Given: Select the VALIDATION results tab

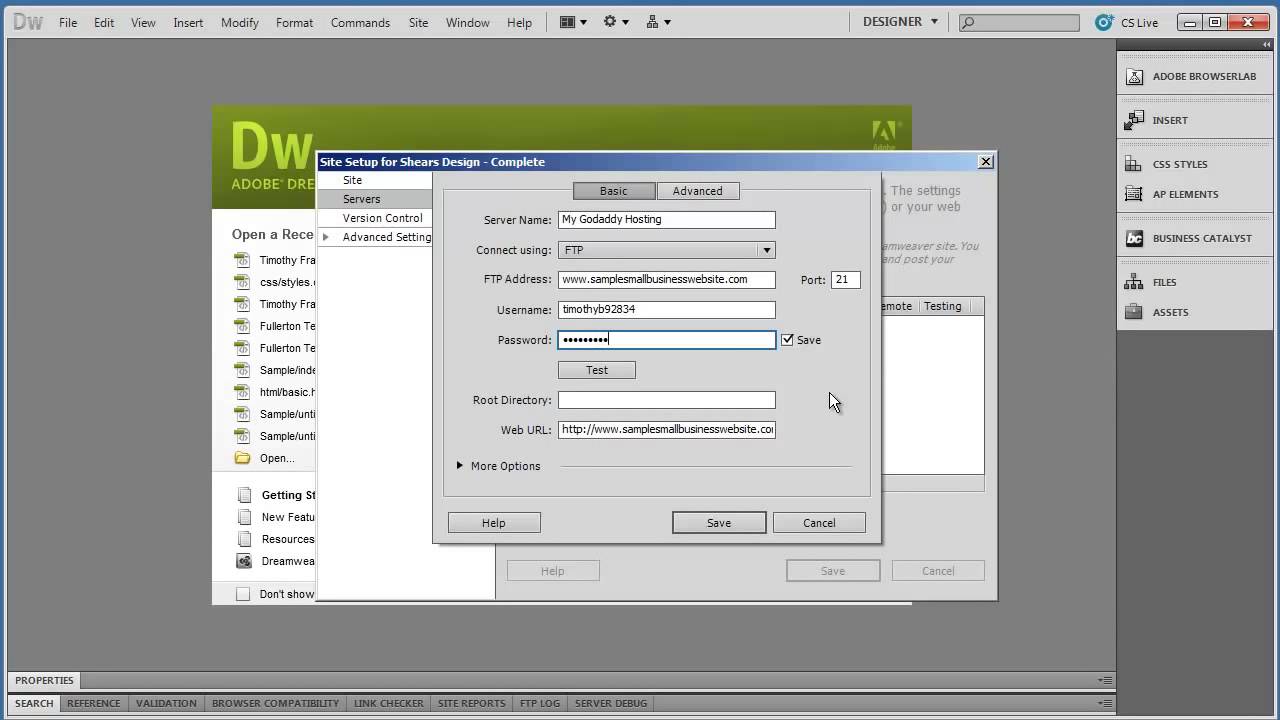Looking at the screenshot, I should 166,703.
